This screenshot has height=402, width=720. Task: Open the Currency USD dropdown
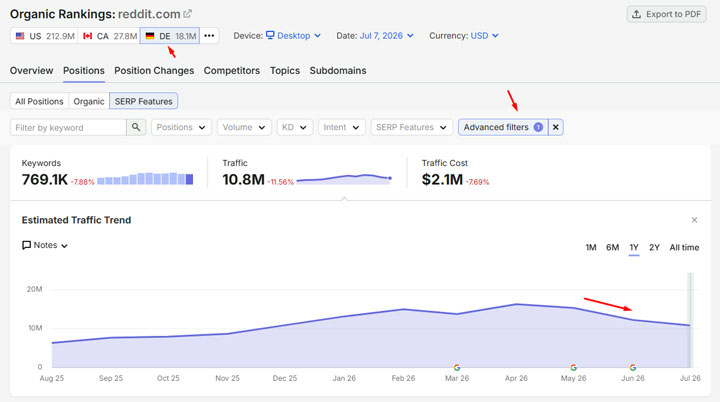(x=484, y=36)
